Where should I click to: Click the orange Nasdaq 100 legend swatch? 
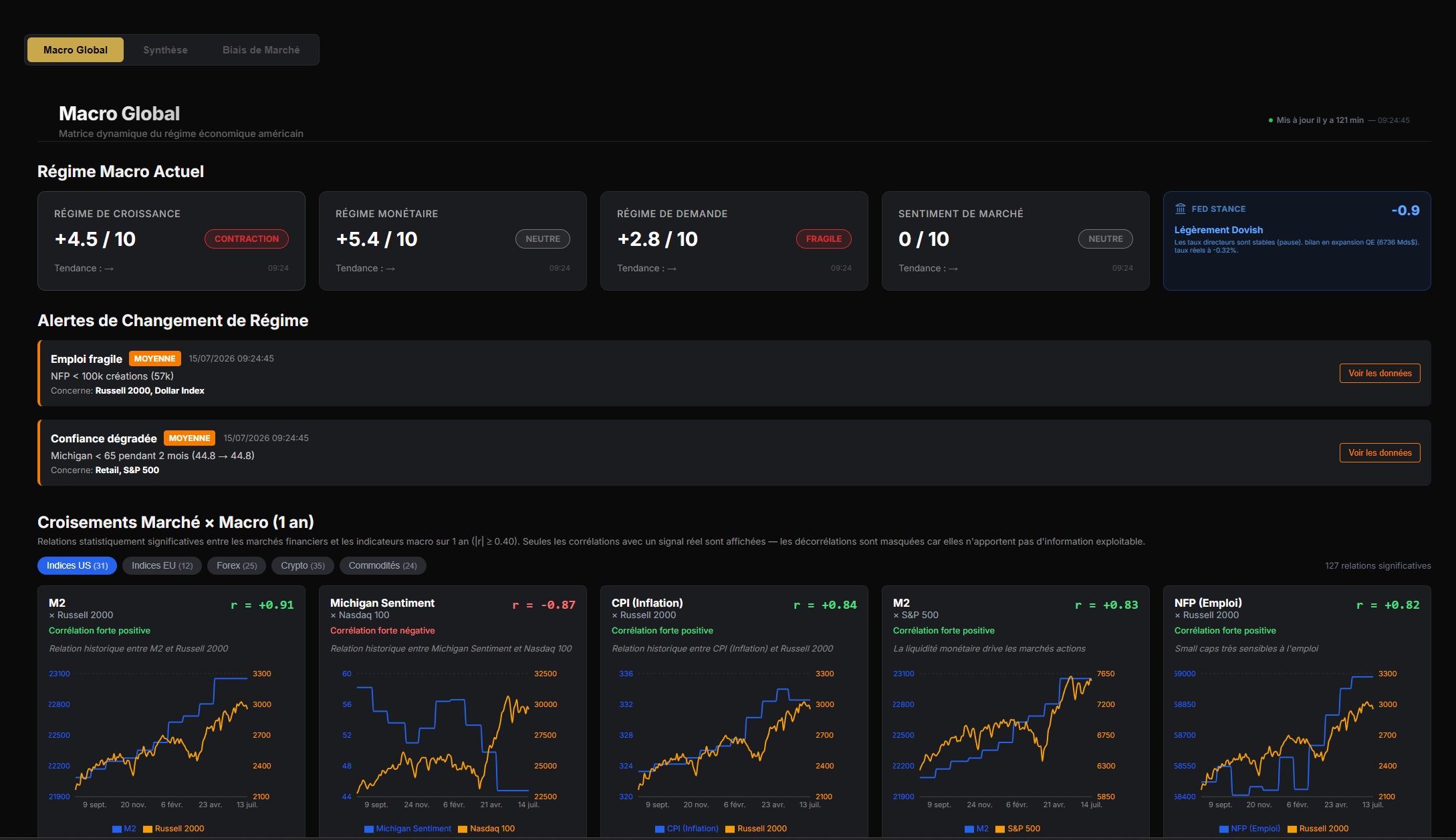pos(463,829)
